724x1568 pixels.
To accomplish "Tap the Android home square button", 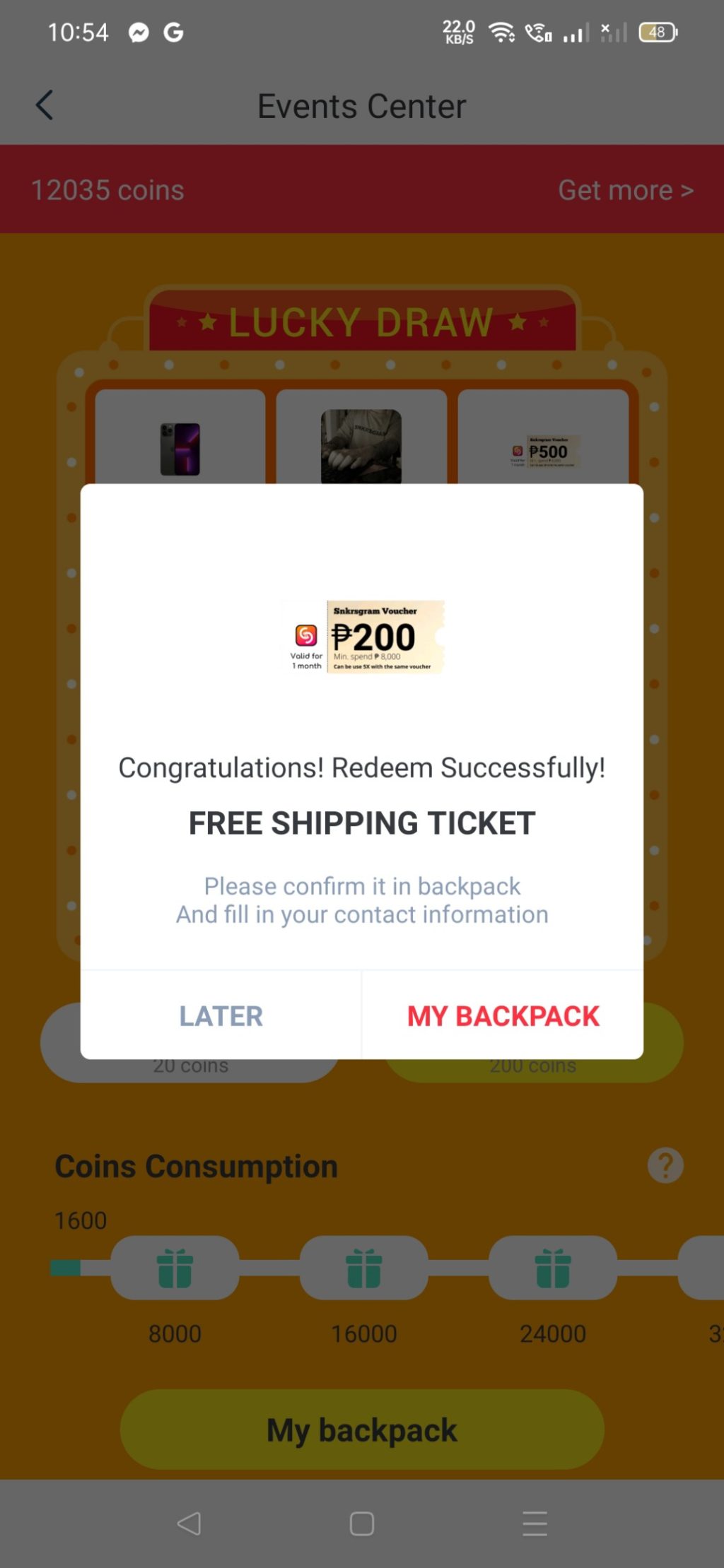I will coord(362,1523).
